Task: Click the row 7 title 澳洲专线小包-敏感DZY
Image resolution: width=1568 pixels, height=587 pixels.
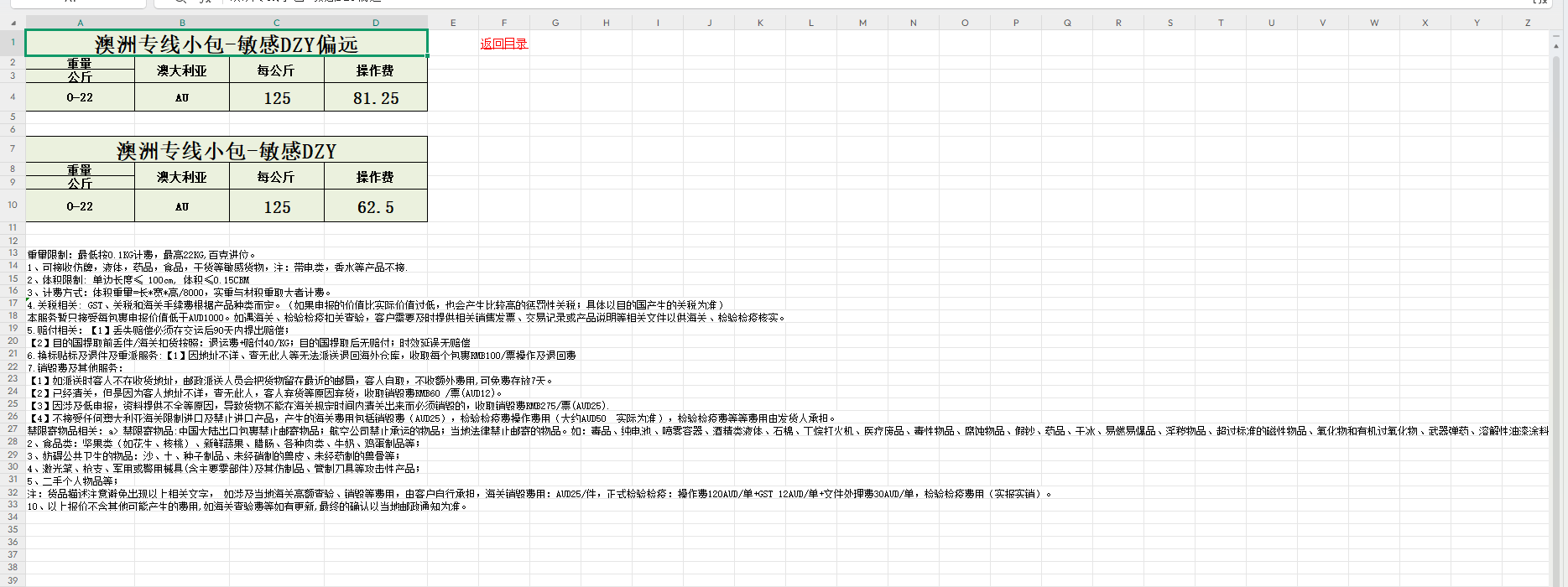Action: coord(226,151)
